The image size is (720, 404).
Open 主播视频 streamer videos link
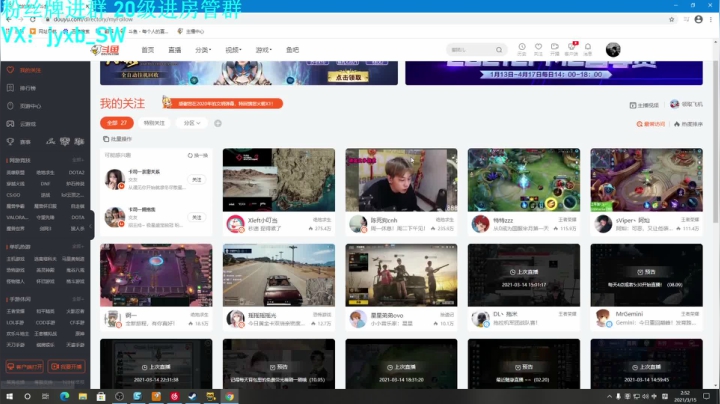click(x=644, y=105)
